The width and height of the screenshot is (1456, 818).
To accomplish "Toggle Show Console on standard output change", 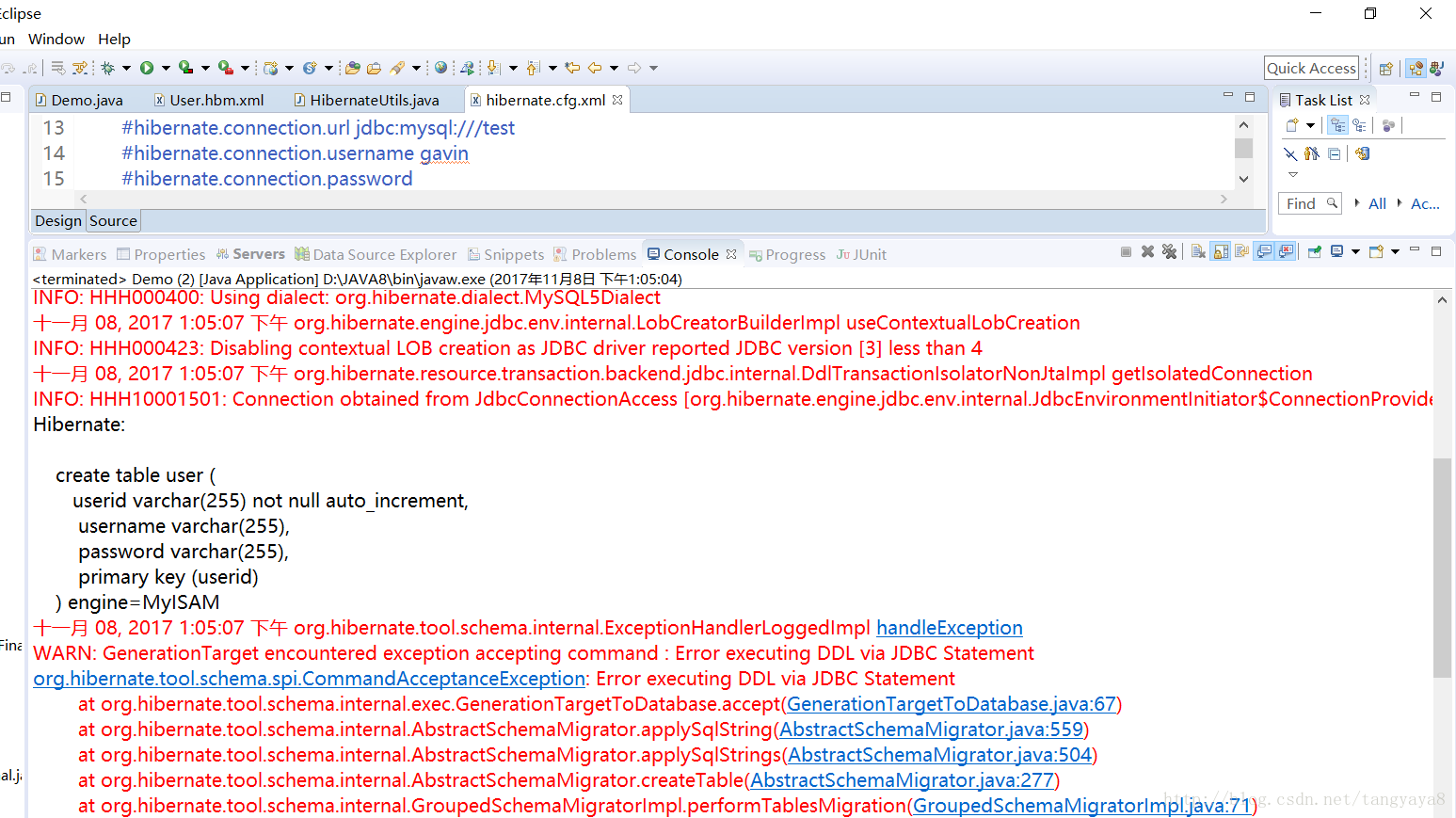I will click(x=1263, y=251).
